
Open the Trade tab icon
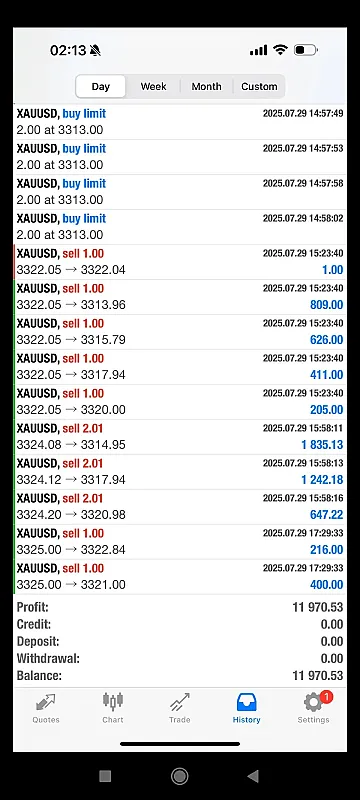(x=179, y=703)
